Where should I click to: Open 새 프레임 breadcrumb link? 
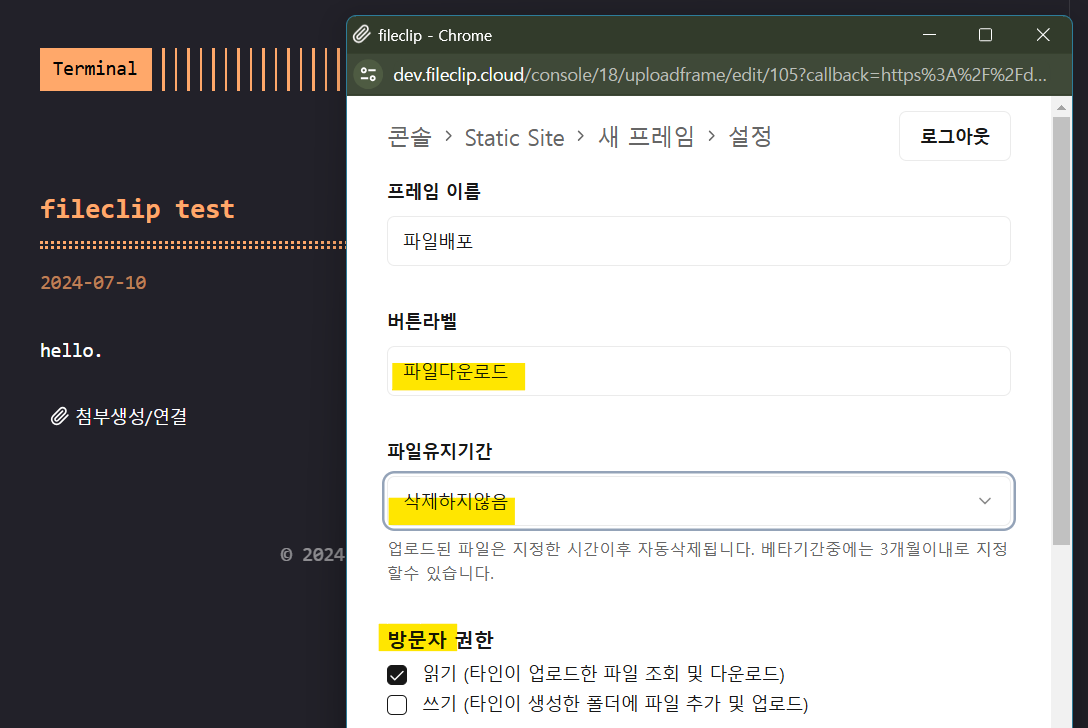[x=646, y=137]
